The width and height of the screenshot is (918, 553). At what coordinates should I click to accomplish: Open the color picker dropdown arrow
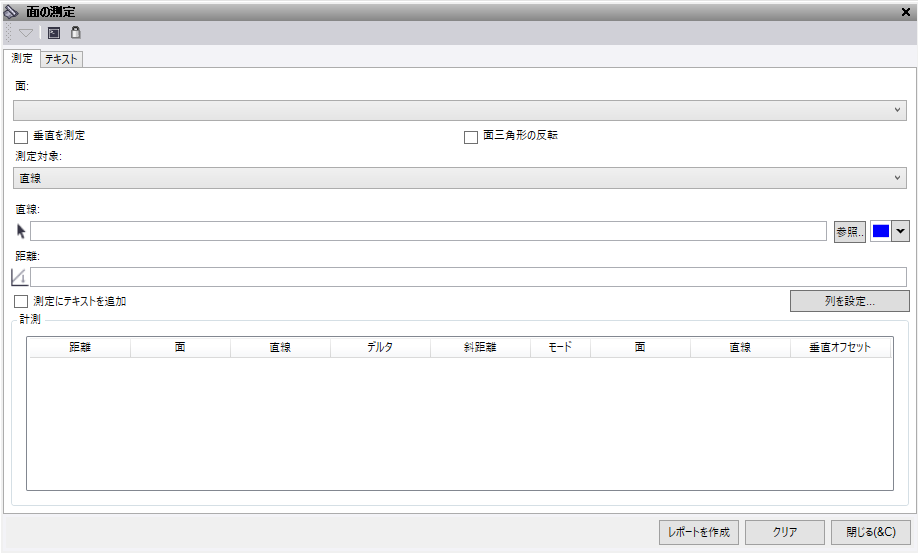[900, 231]
